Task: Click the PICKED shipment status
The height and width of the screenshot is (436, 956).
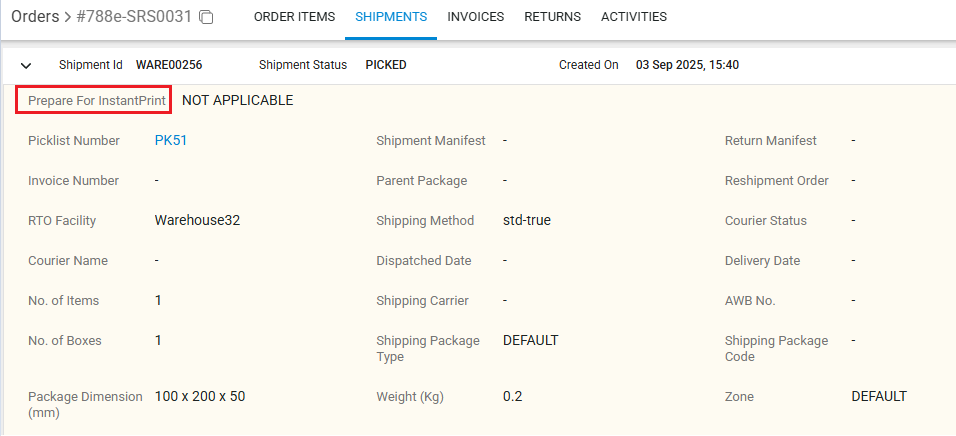Action: (x=386, y=65)
